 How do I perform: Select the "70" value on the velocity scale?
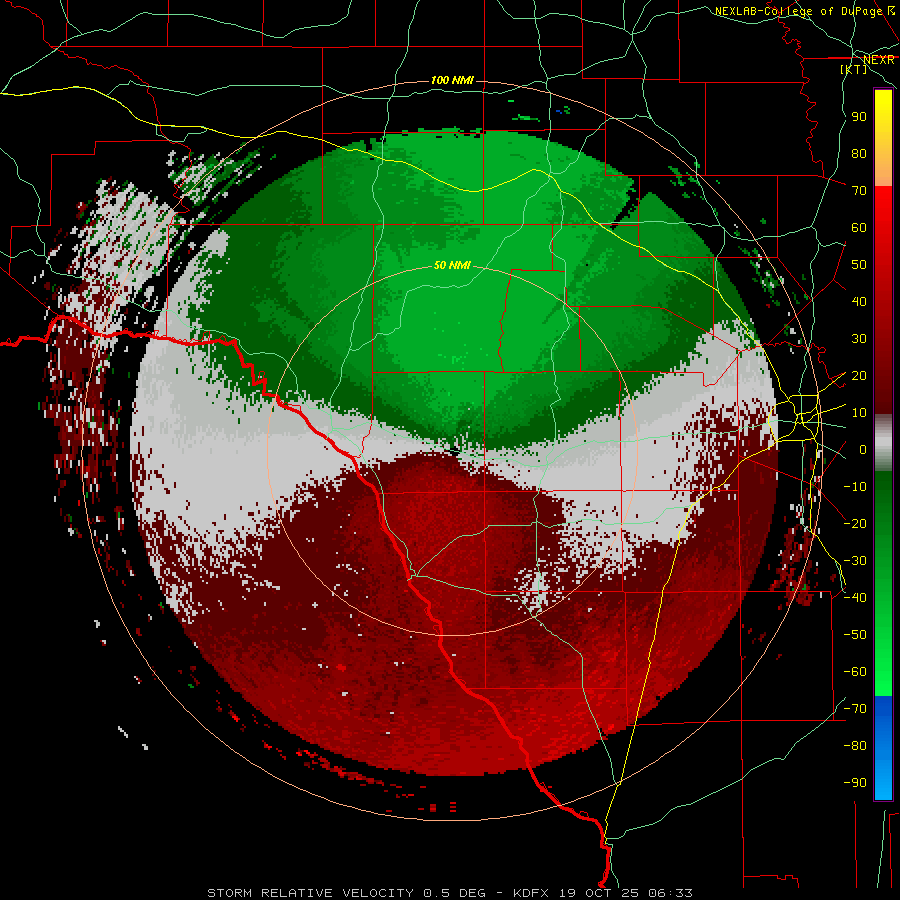click(859, 191)
